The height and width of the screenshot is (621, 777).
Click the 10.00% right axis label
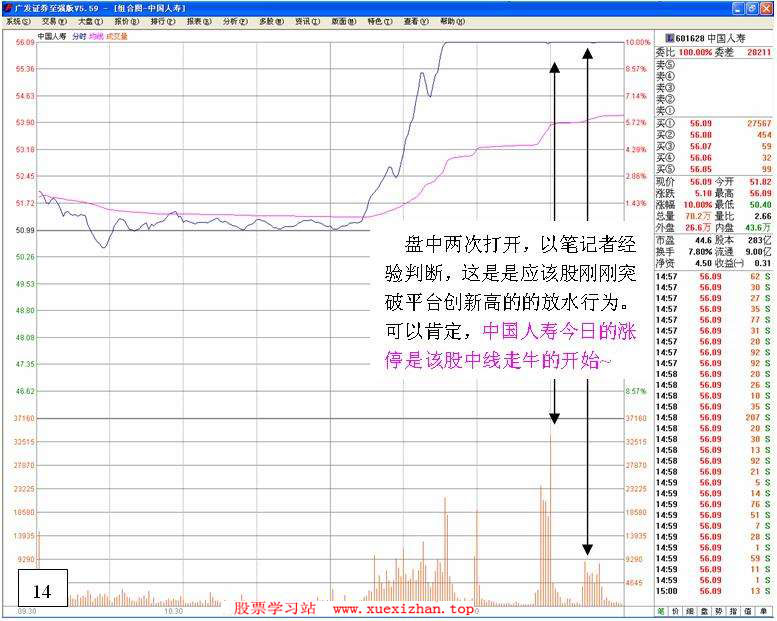(638, 43)
